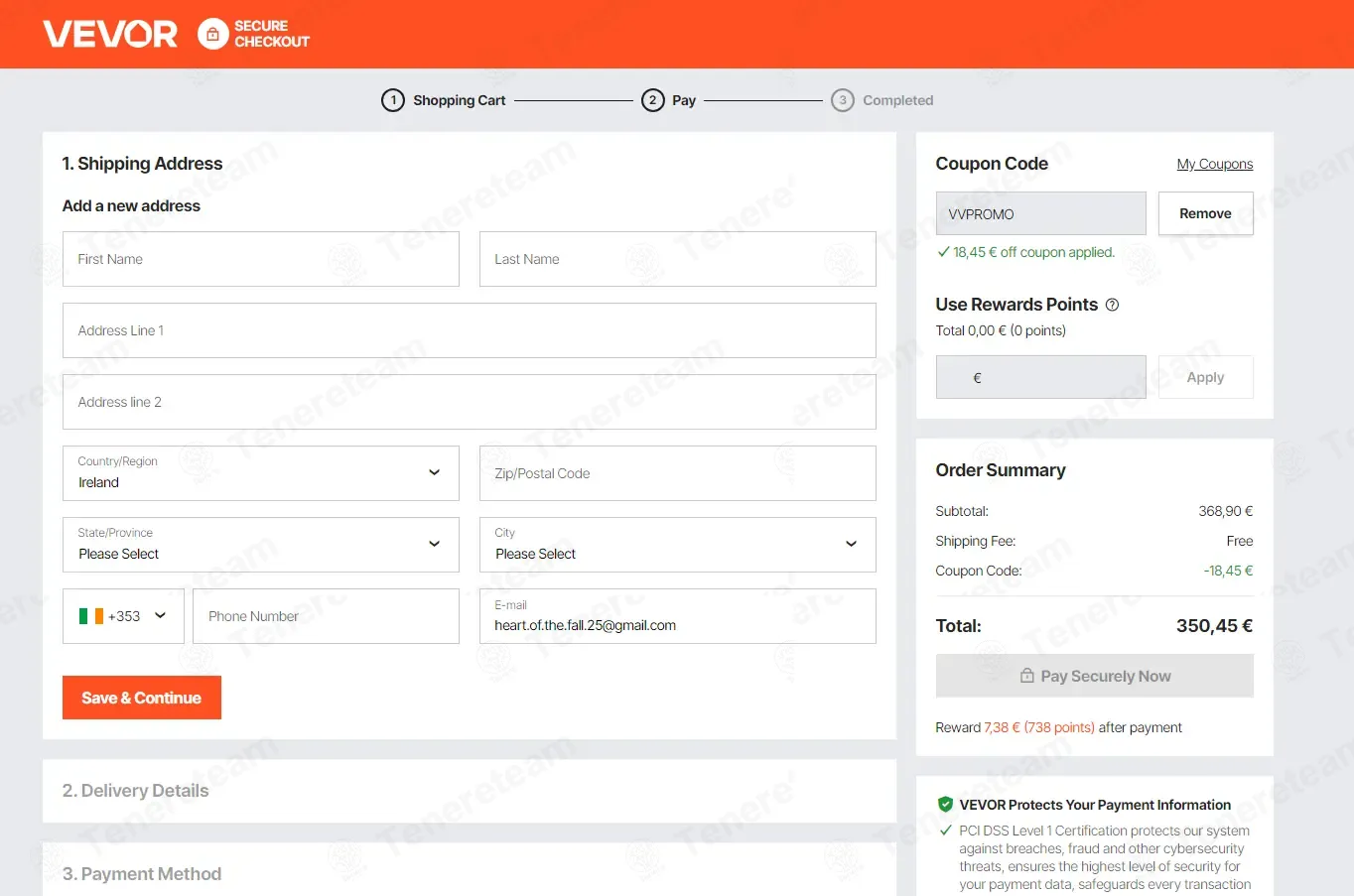Remove the VVPROMO coupon
Viewport: 1354px width, 896px height.
pos(1205,213)
